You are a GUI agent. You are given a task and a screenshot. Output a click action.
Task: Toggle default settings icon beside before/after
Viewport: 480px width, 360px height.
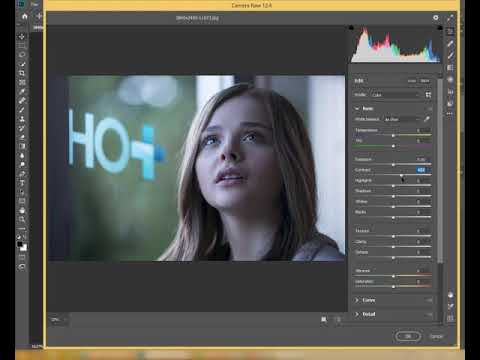click(x=338, y=319)
